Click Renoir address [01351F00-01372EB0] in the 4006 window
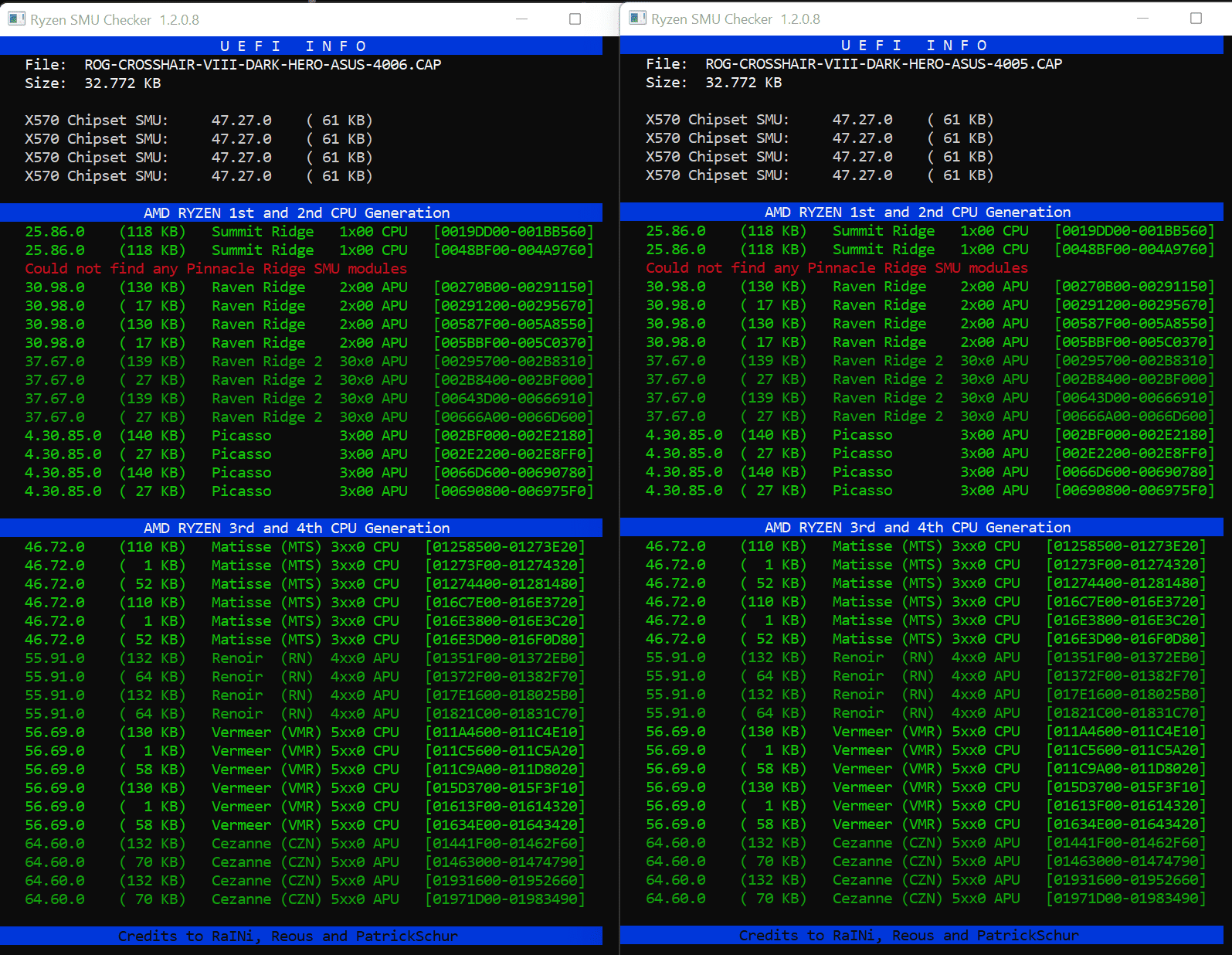The height and width of the screenshot is (955, 1232). click(x=505, y=658)
